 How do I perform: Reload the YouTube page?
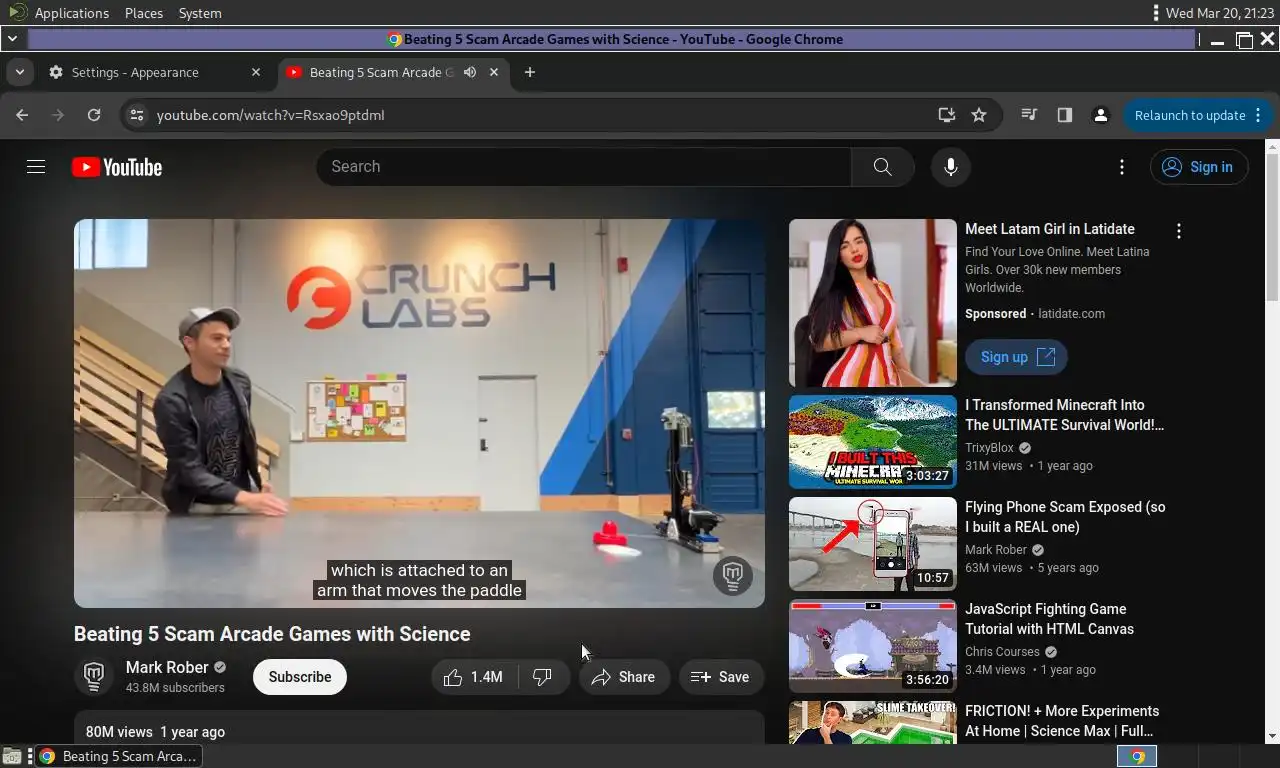click(x=94, y=115)
